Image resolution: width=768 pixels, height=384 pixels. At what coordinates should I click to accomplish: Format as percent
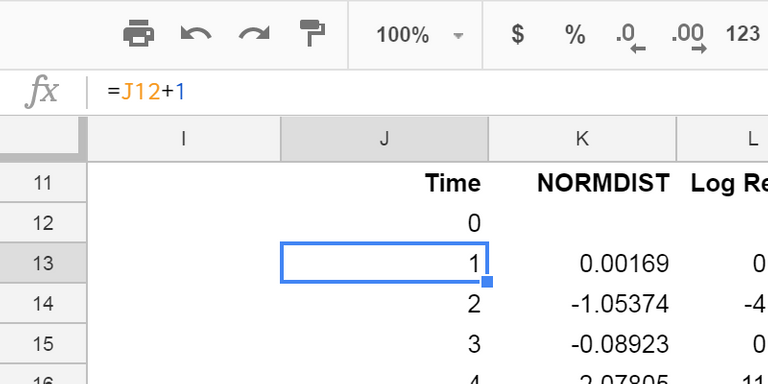pyautogui.click(x=575, y=35)
